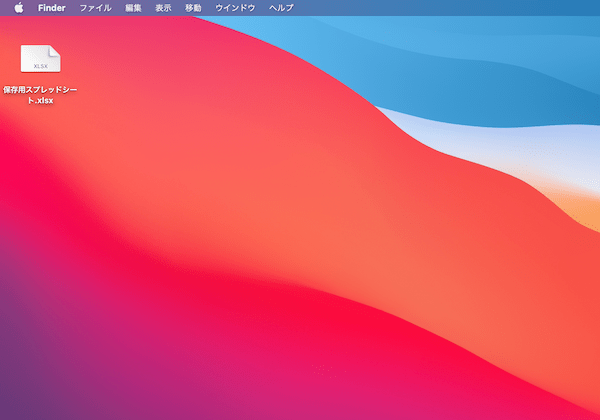Viewport: 600px width, 420px height.
Task: Open the 表示 menu
Action: (163, 8)
